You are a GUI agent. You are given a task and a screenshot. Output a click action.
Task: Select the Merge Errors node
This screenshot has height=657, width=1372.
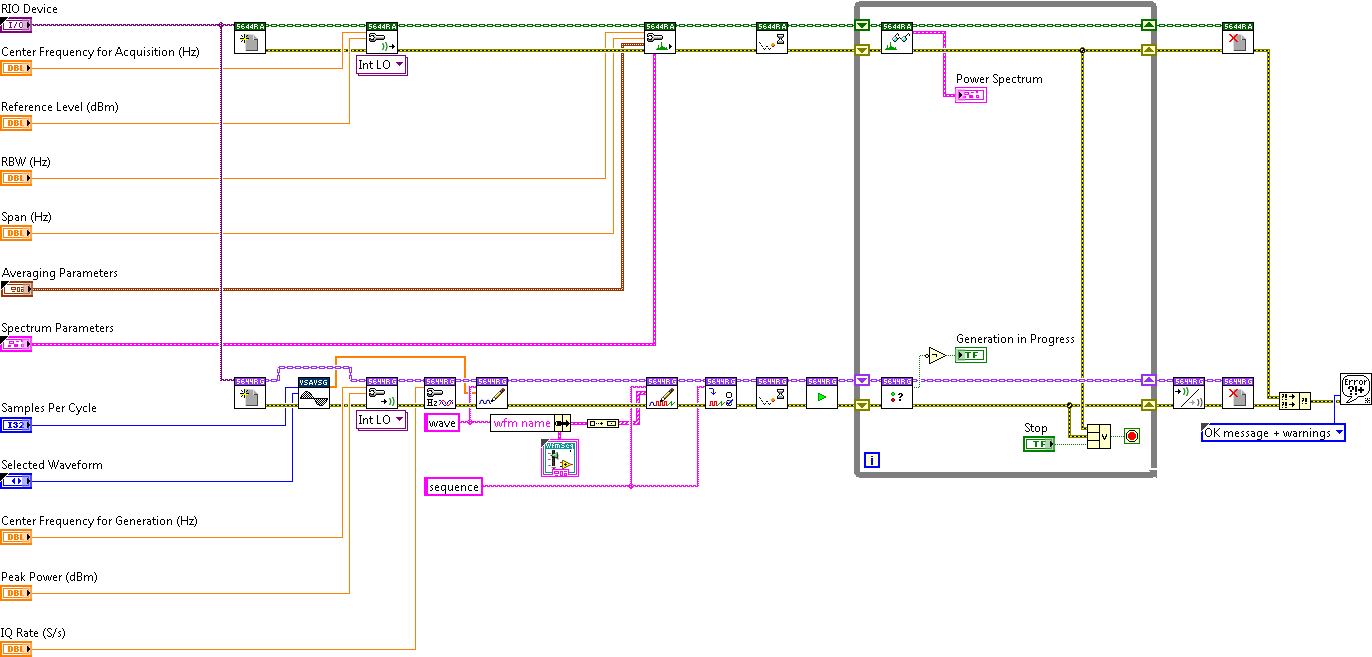pyautogui.click(x=1294, y=401)
